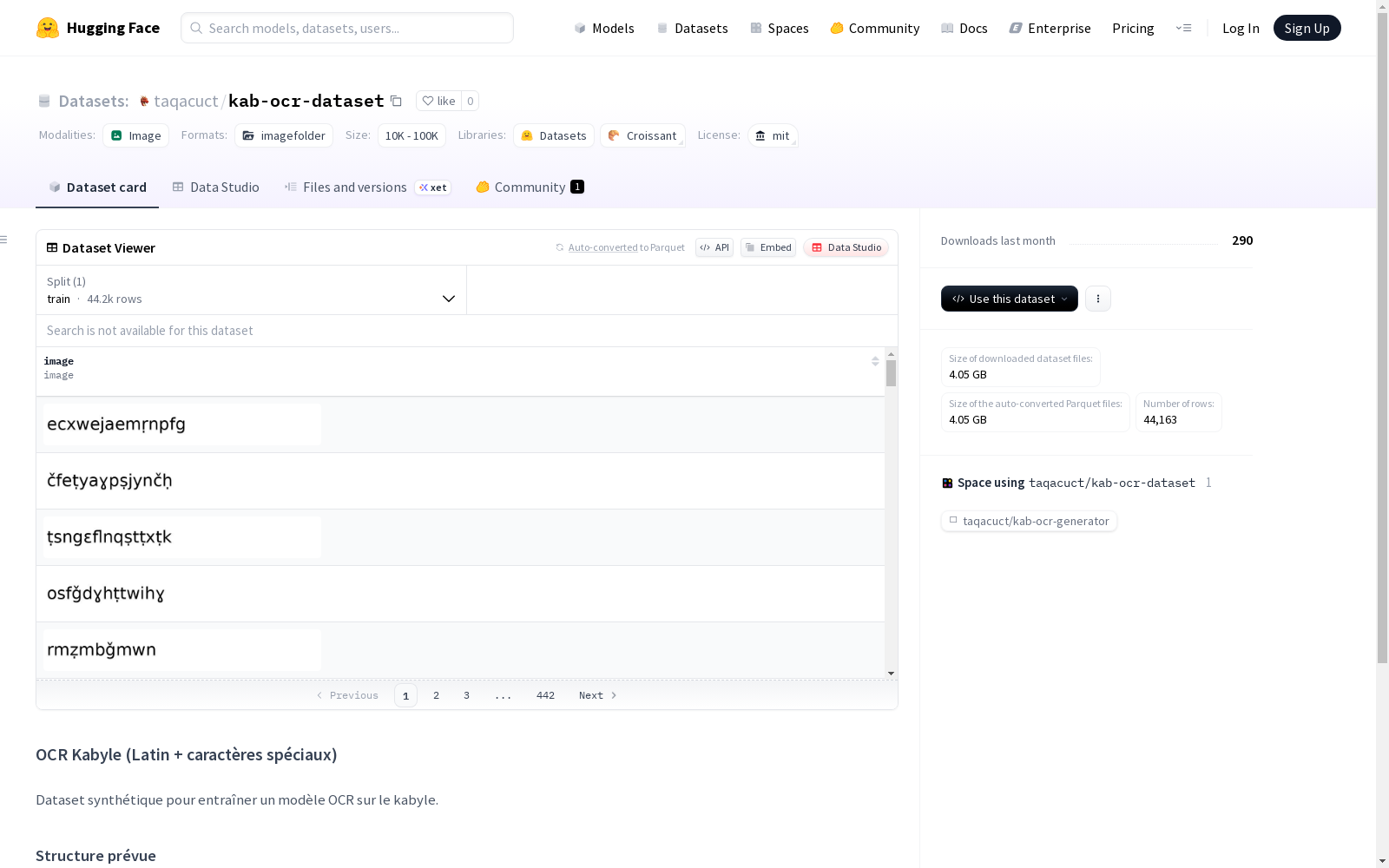
Task: Click the left sidebar outline toggle icon
Action: 3,240
